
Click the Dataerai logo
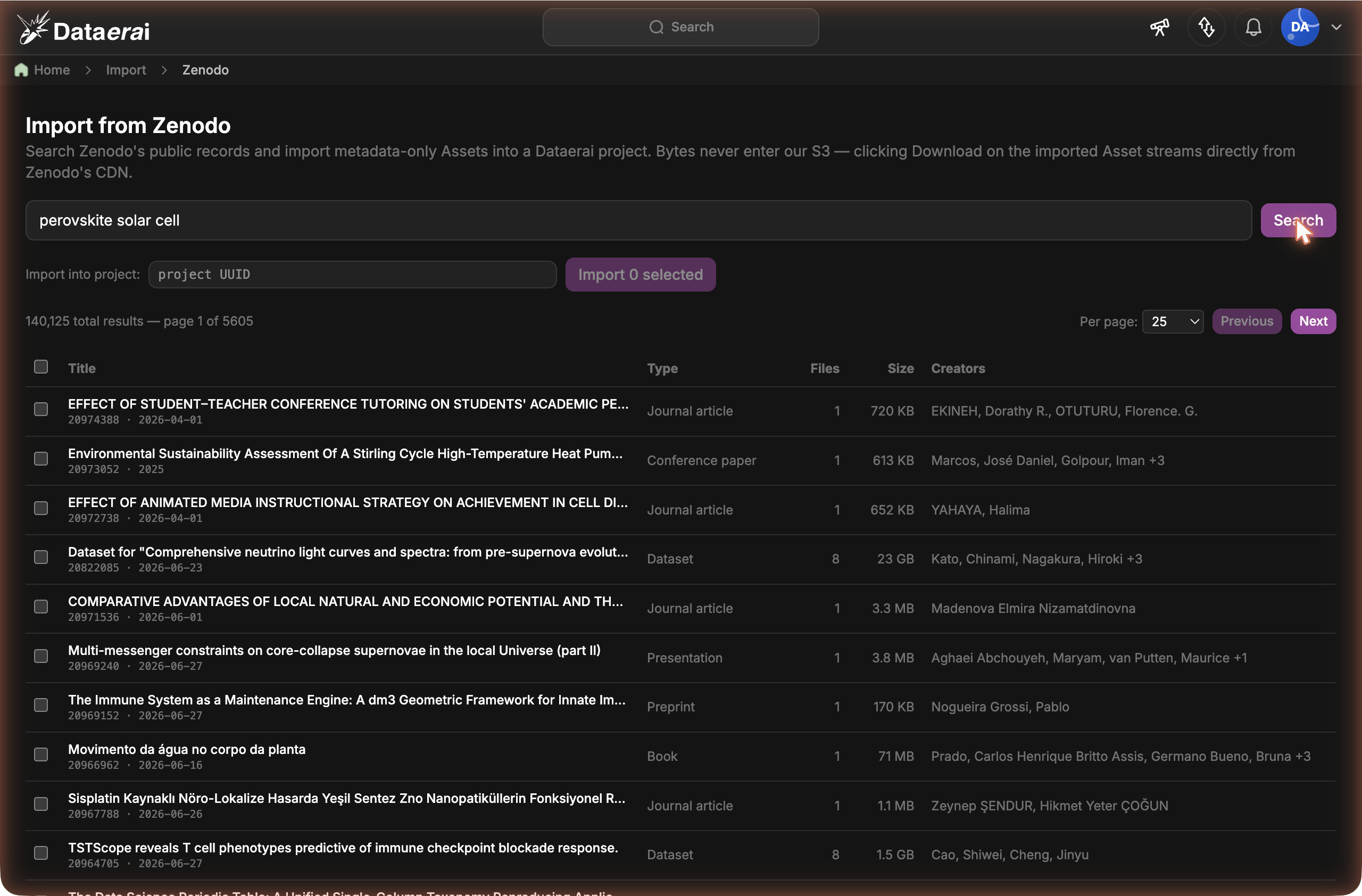(x=84, y=29)
